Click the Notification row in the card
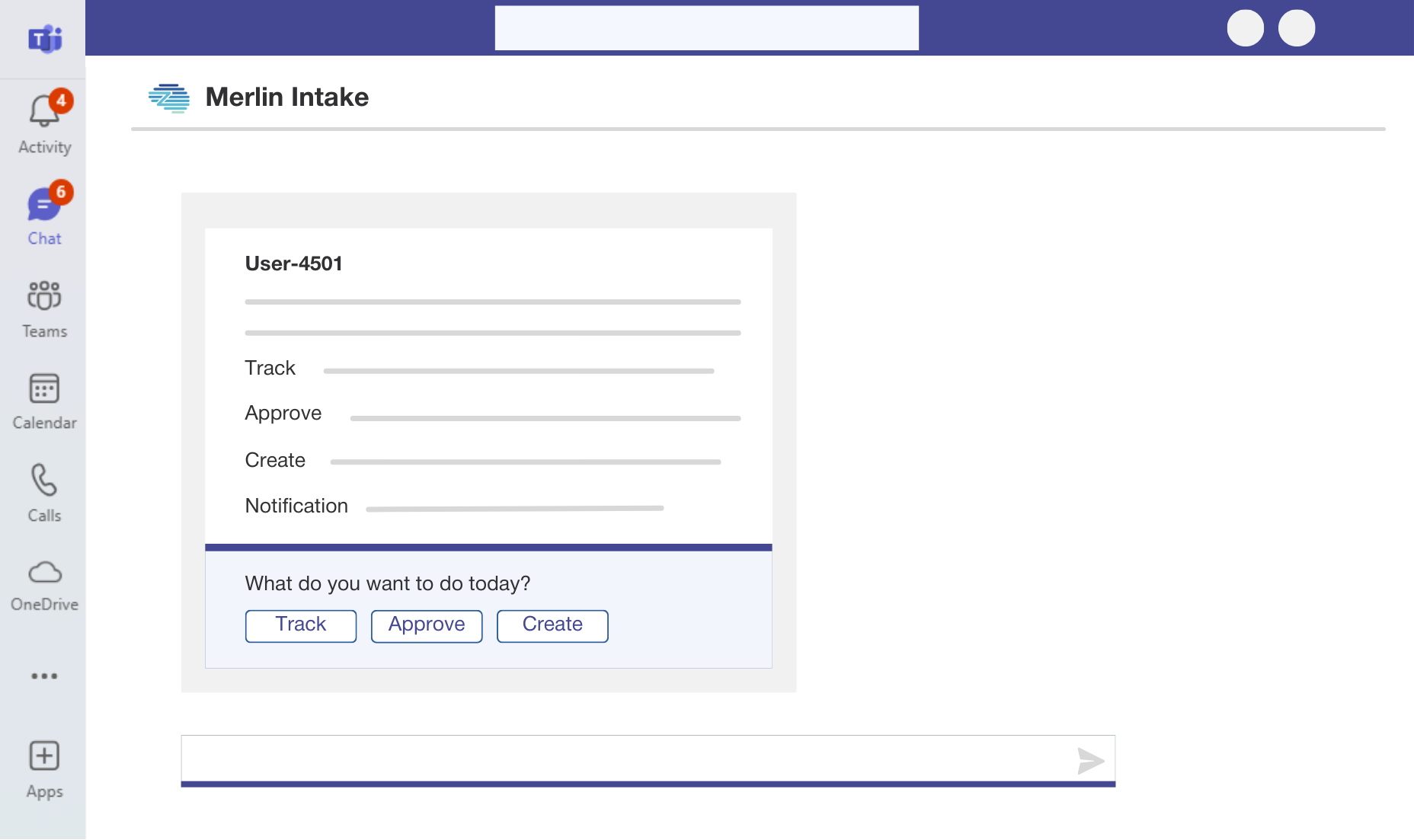1414x840 pixels. (x=296, y=506)
